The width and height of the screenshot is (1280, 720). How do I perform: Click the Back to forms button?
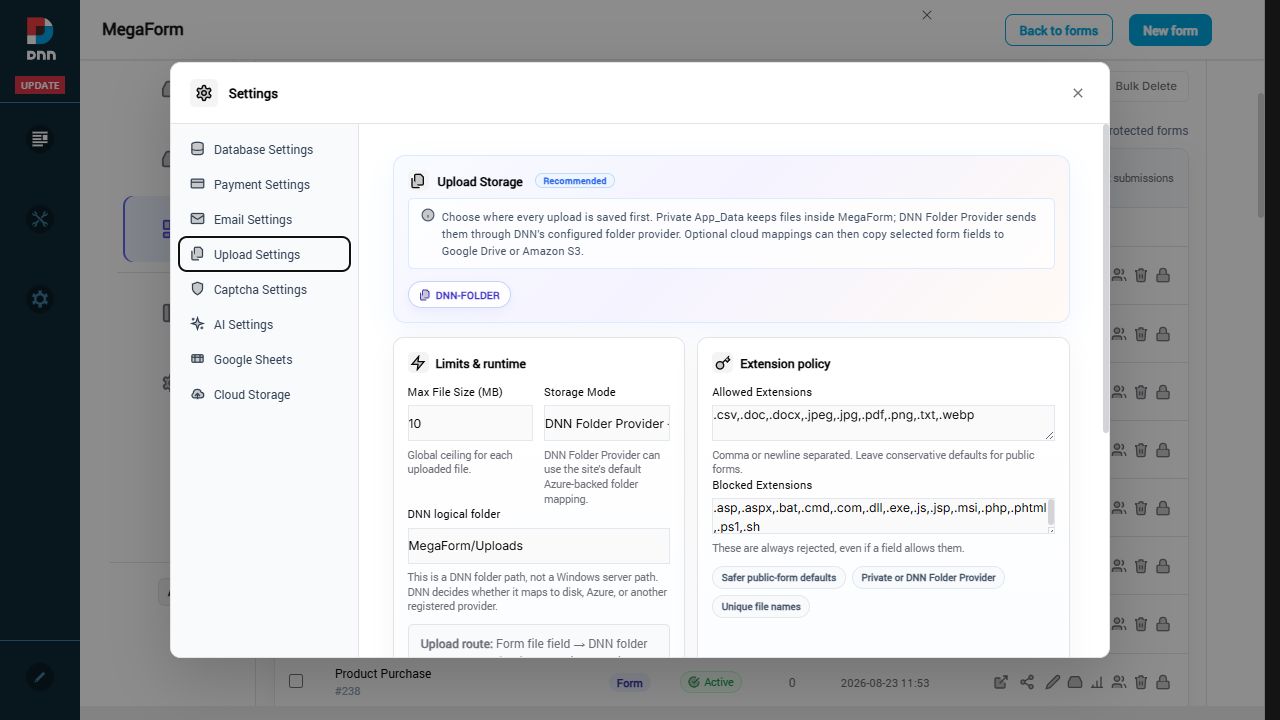[x=1058, y=30]
